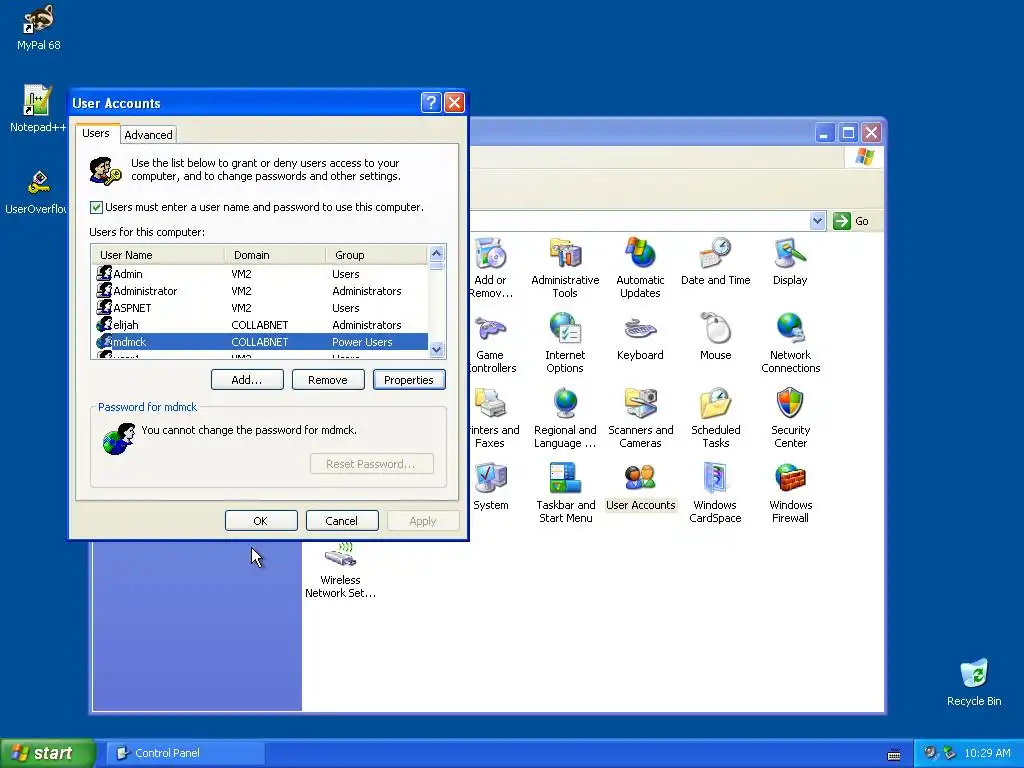Open Mouse settings icon

tap(715, 337)
